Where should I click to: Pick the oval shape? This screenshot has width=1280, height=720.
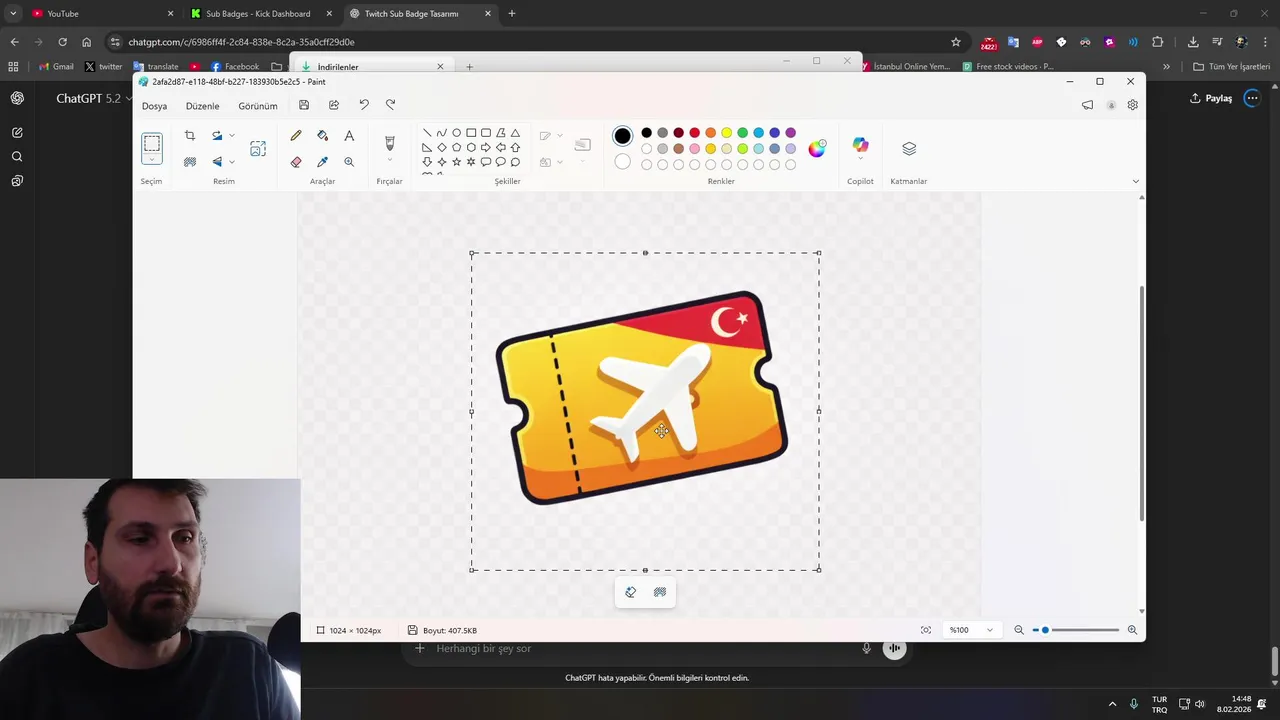456,133
